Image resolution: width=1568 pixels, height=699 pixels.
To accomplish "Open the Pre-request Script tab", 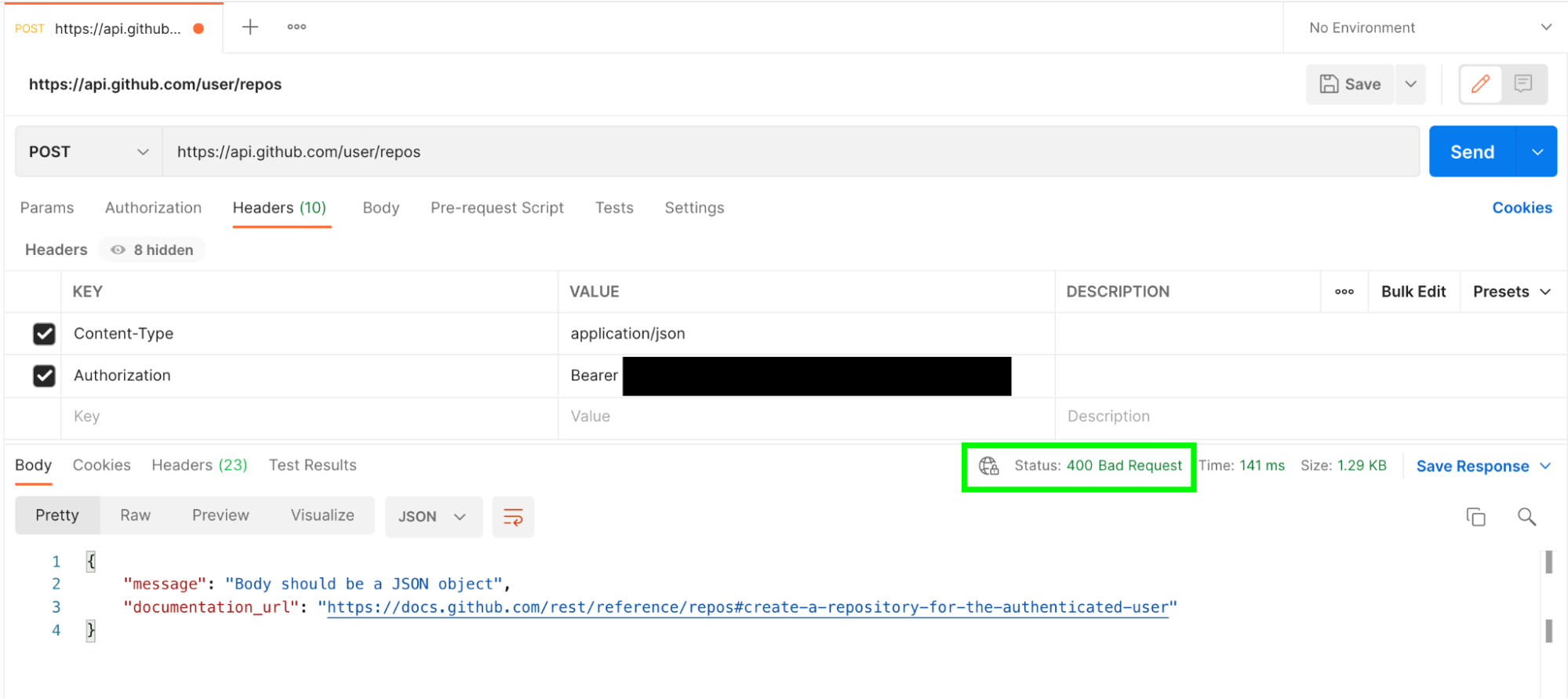I will click(x=497, y=208).
